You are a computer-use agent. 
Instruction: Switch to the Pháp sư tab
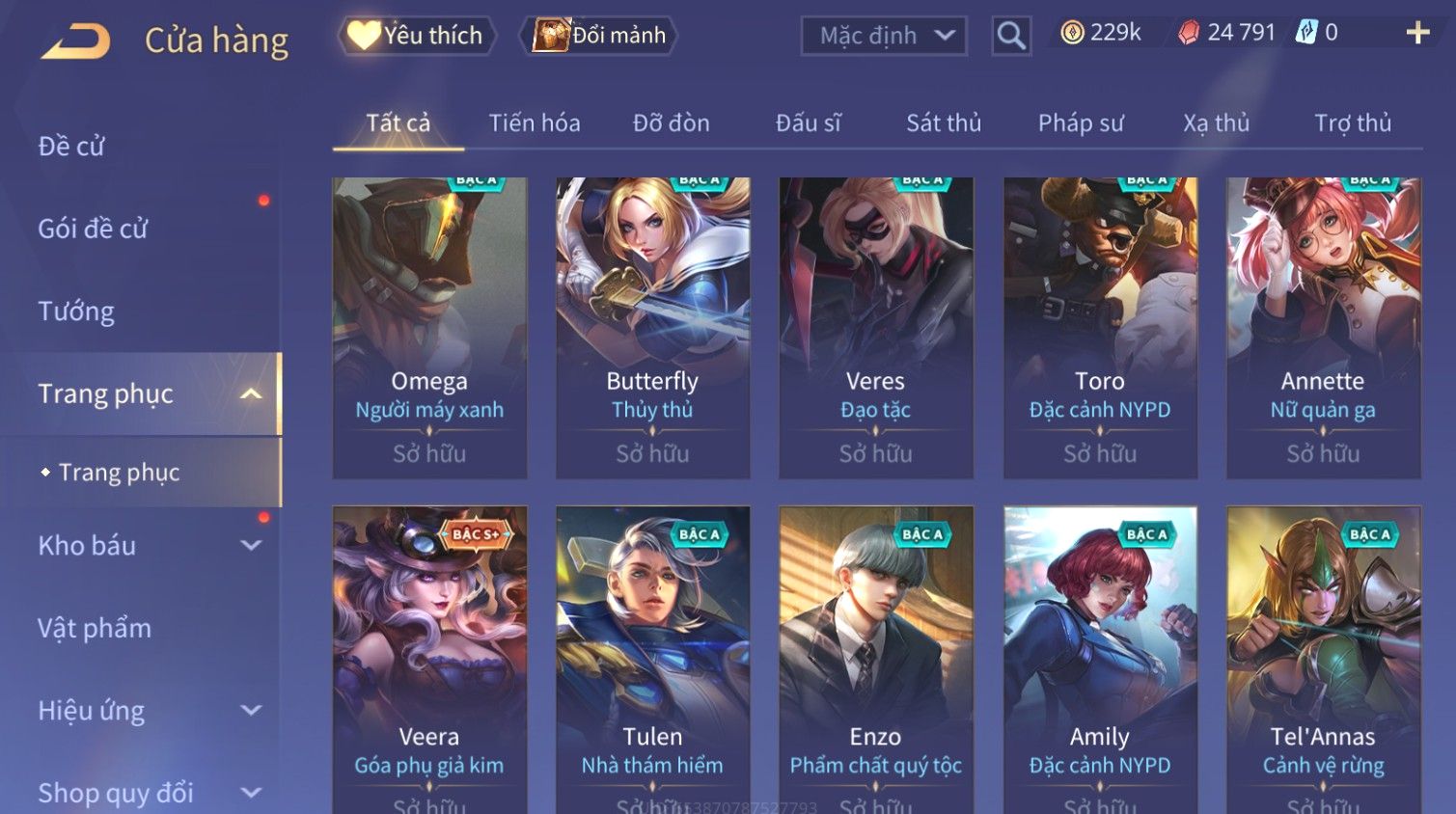pyautogui.click(x=1081, y=123)
